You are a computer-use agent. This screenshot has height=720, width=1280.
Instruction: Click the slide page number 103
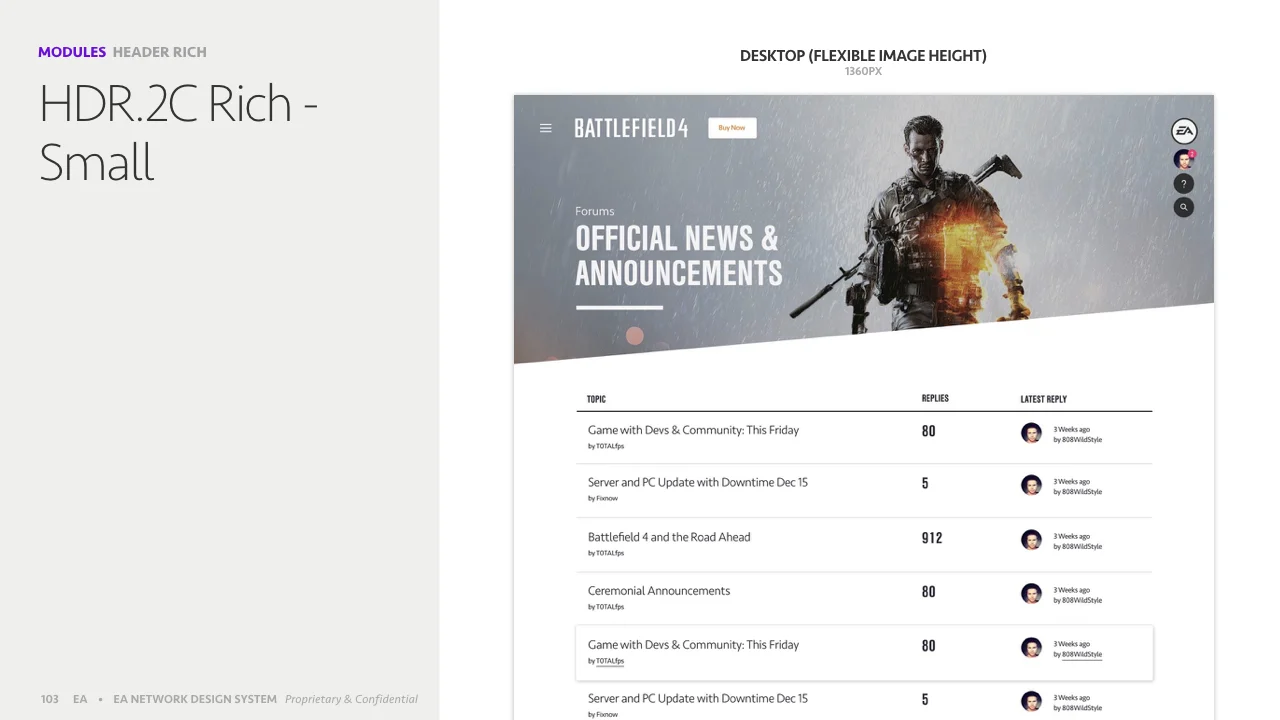click(50, 699)
